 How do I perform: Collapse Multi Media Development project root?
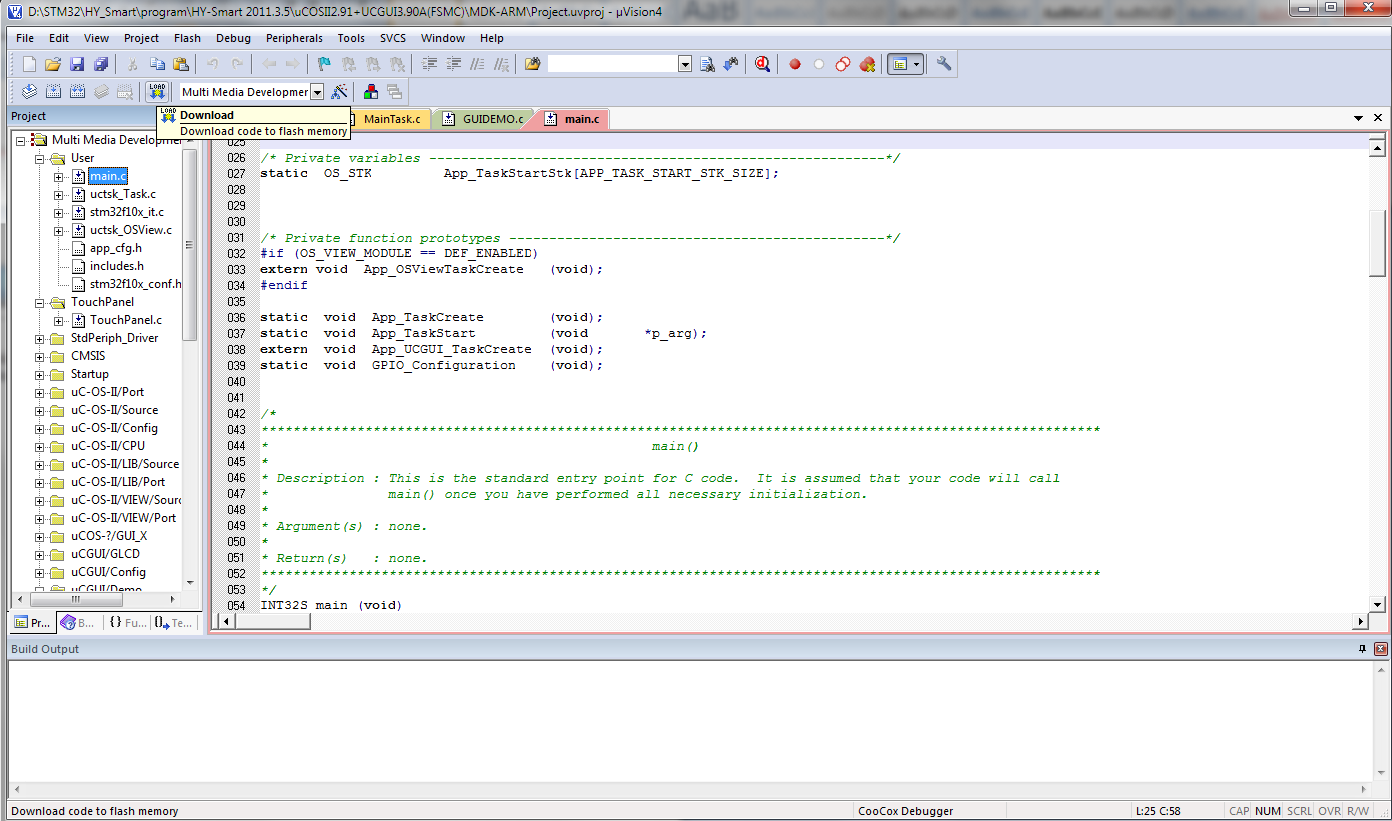pos(21,140)
